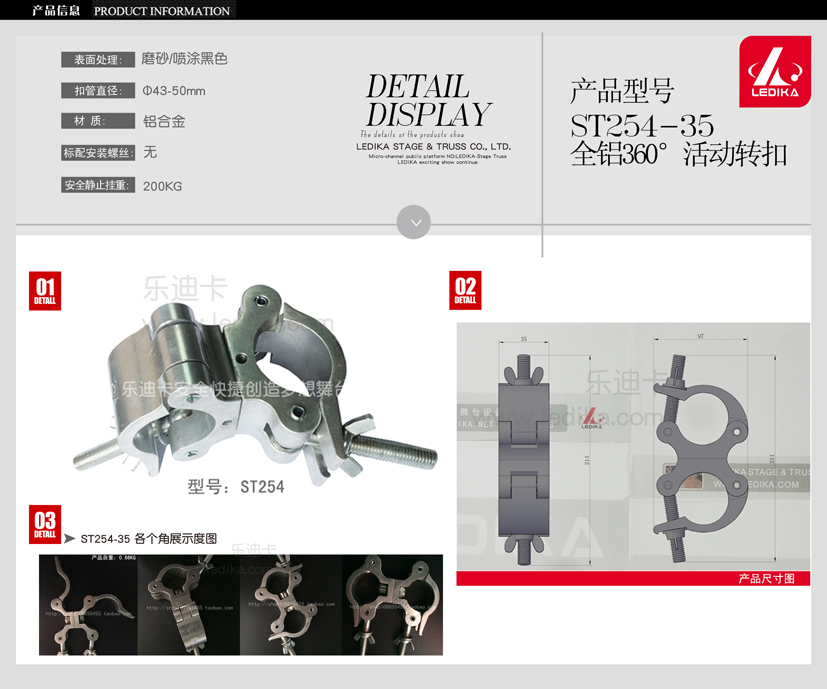
Task: Click the '产品型号' heading
Action: click(622, 91)
